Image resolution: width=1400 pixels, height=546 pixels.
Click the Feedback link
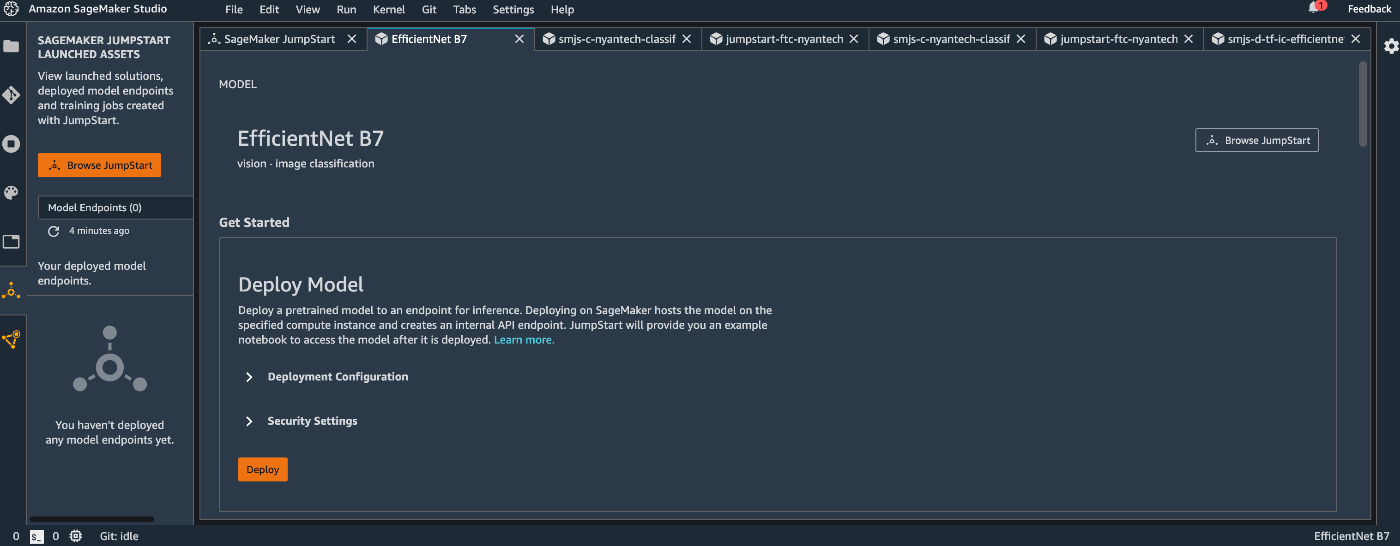click(1369, 9)
